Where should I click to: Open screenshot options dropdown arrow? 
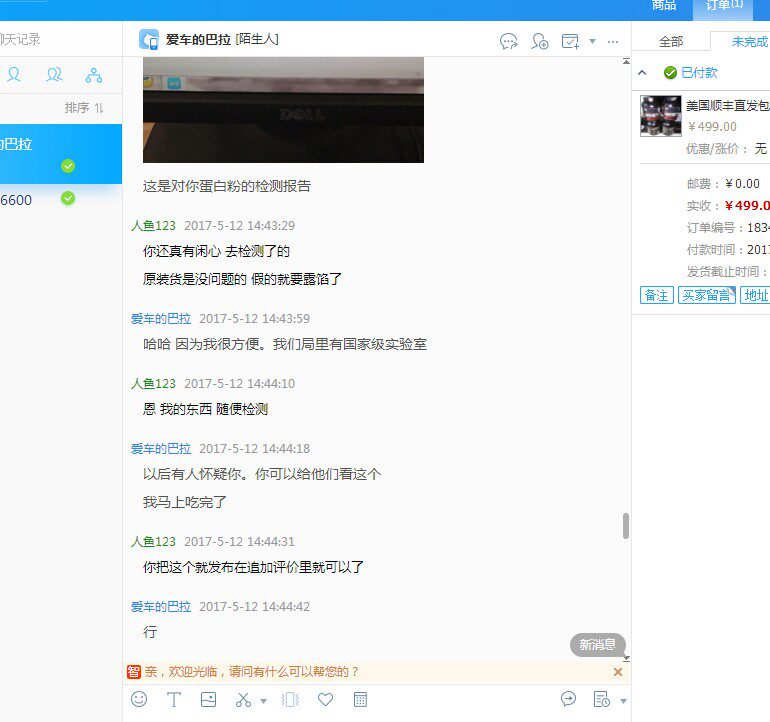click(x=263, y=701)
